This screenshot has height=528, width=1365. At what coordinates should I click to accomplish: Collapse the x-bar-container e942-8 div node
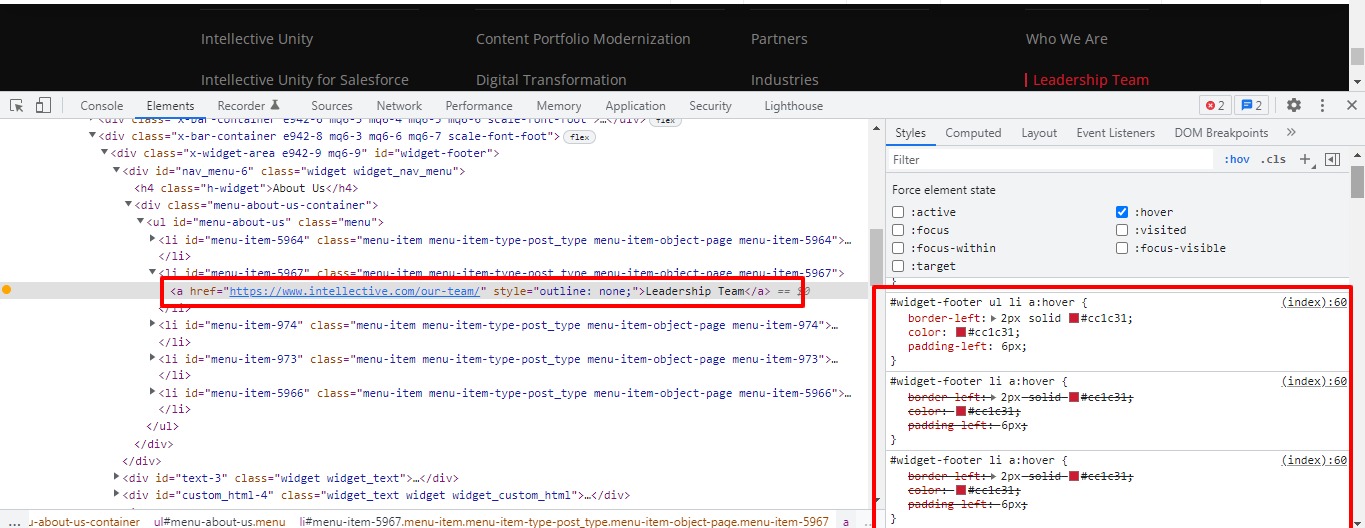(93, 136)
